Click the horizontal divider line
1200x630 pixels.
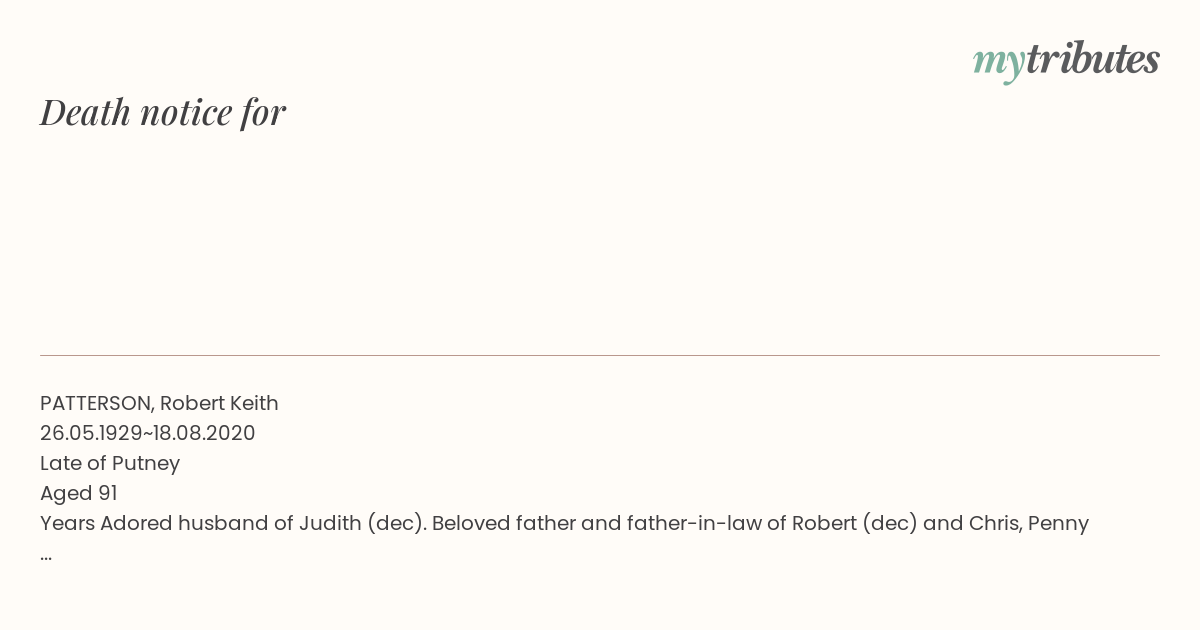click(600, 355)
